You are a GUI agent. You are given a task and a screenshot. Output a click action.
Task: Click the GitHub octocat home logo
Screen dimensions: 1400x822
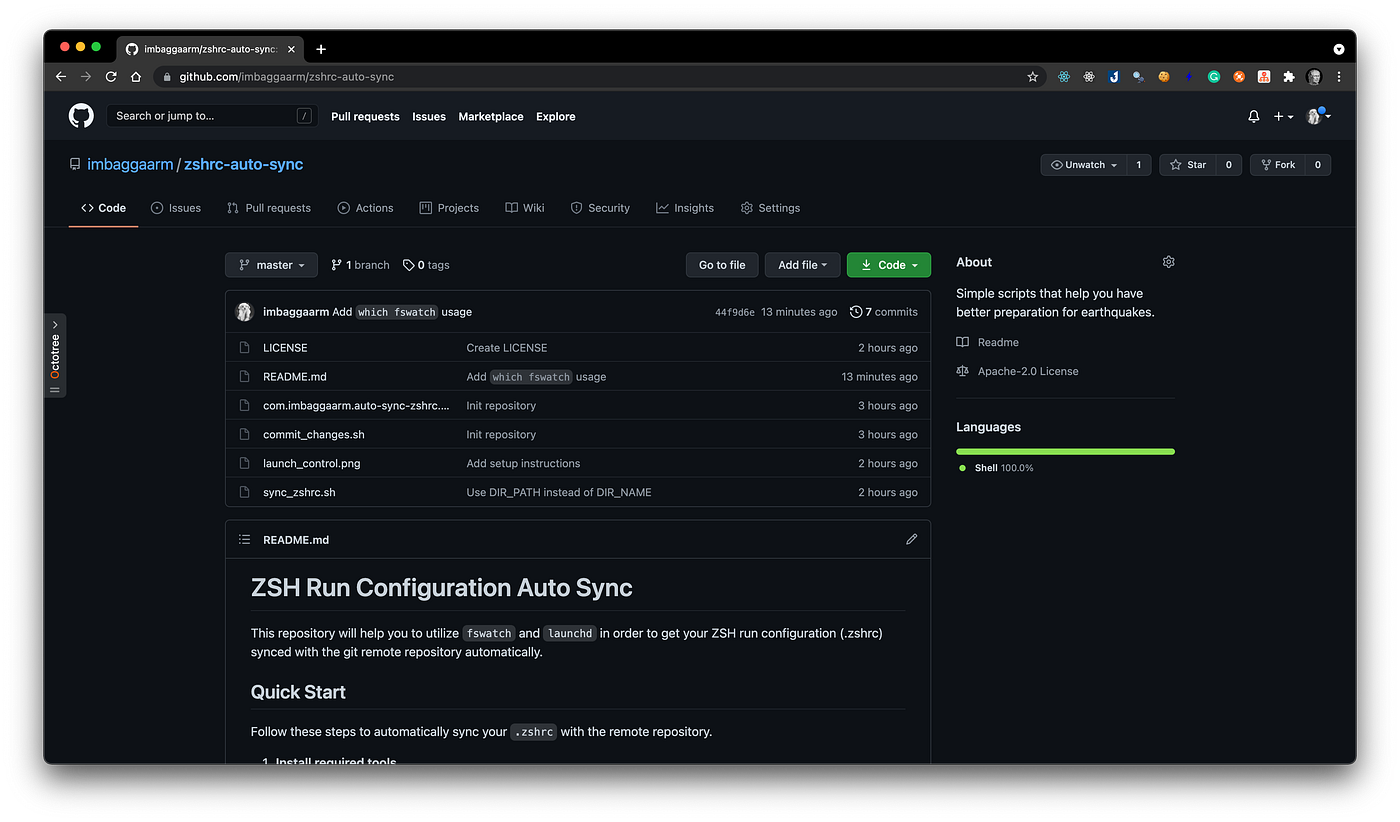[x=80, y=115]
